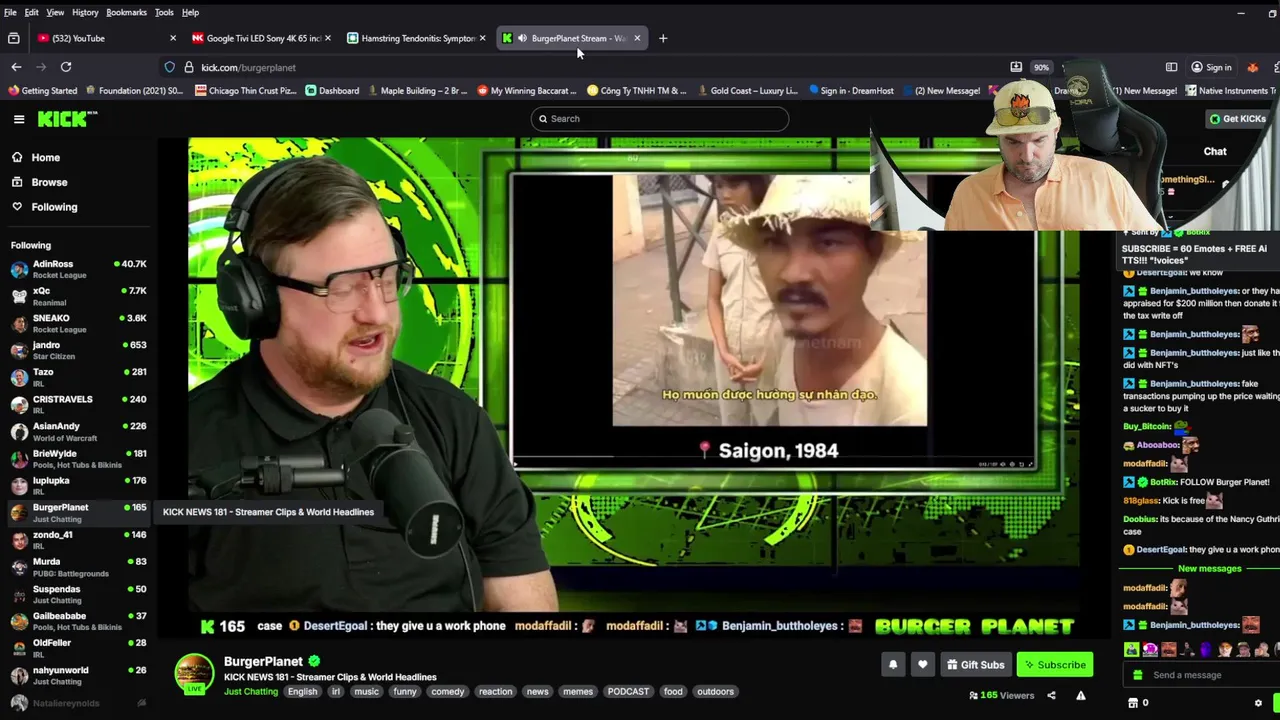Screen dimensions: 1280x720
Task: Reload the page with refresh icon
Action: 66,67
